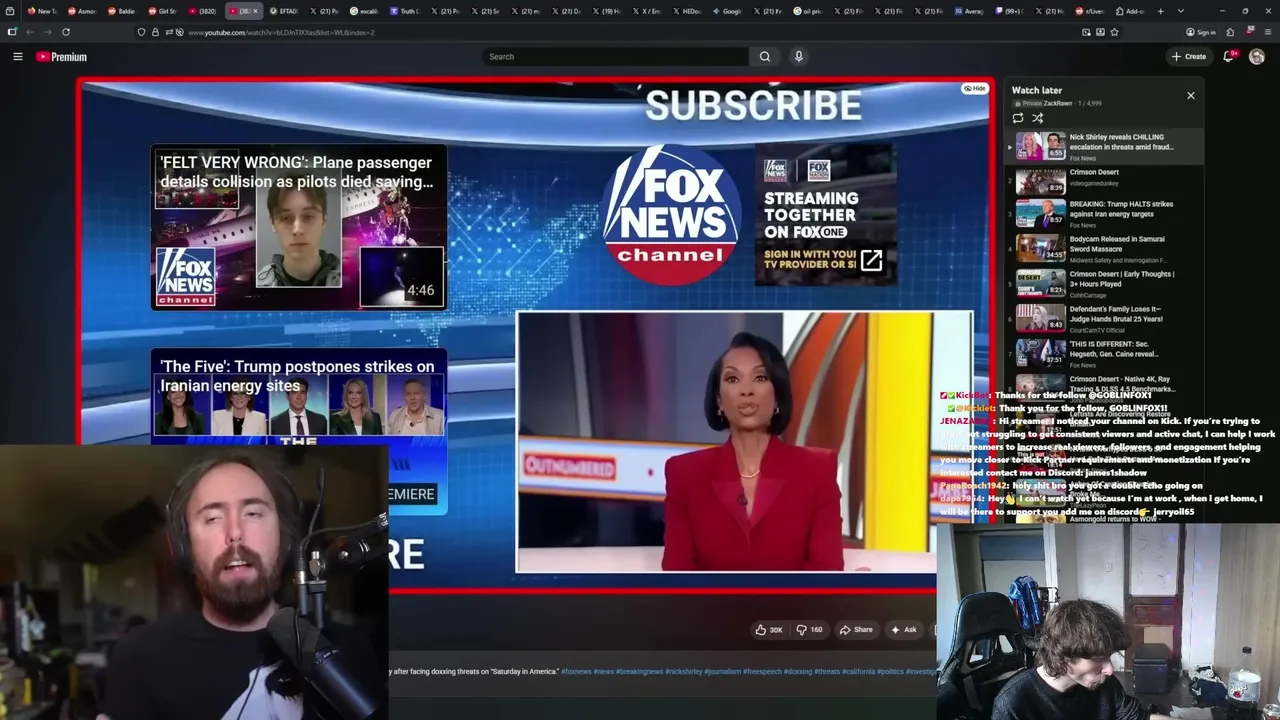
Task: Switch to the Baldie browser tab
Action: tap(122, 11)
